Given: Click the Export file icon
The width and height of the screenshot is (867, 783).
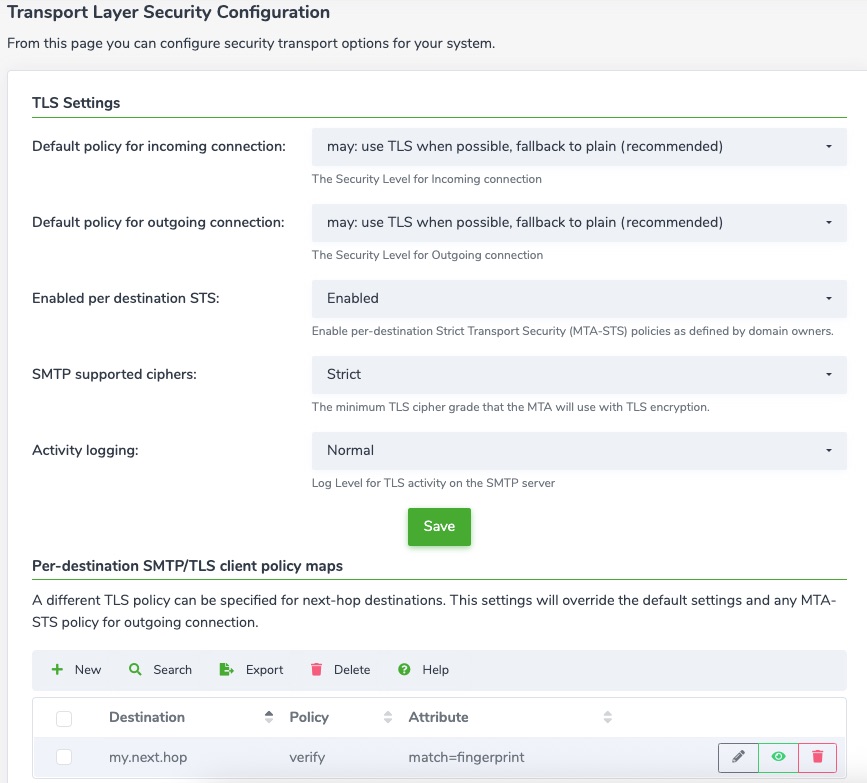Looking at the screenshot, I should pyautogui.click(x=226, y=670).
